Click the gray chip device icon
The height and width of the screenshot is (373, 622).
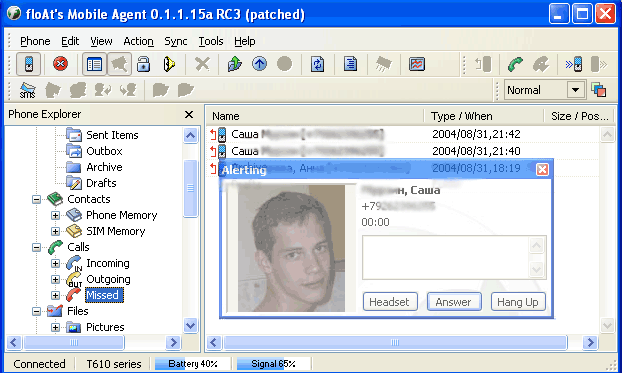(x=383, y=64)
